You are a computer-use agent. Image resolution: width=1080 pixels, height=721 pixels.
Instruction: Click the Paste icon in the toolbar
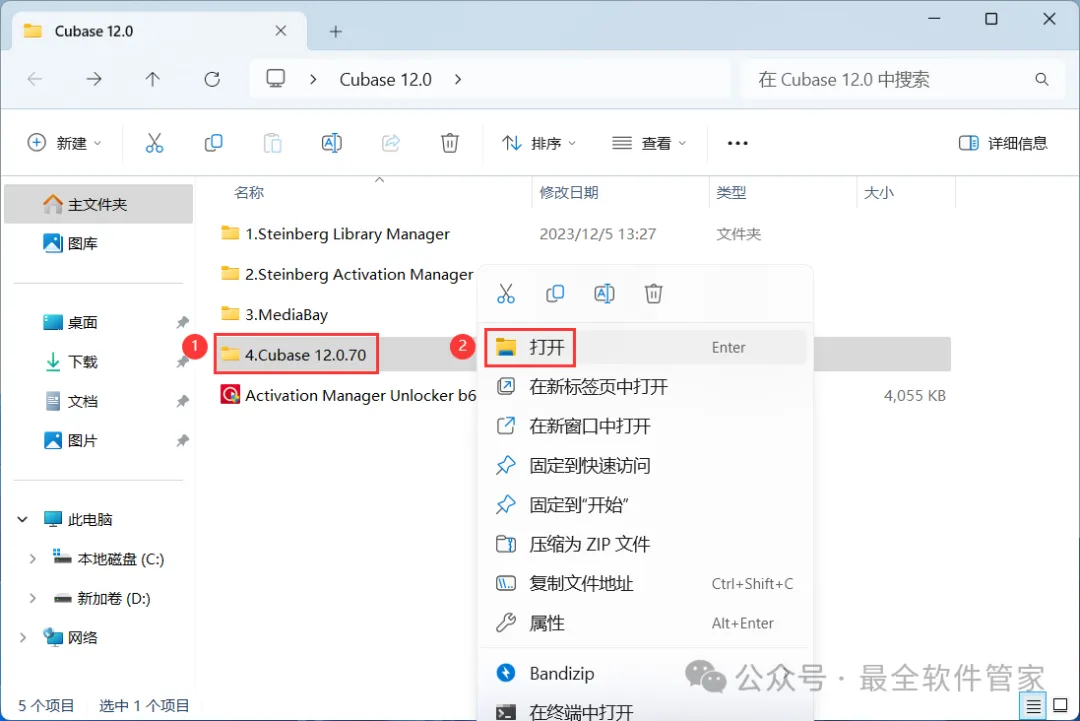point(273,143)
